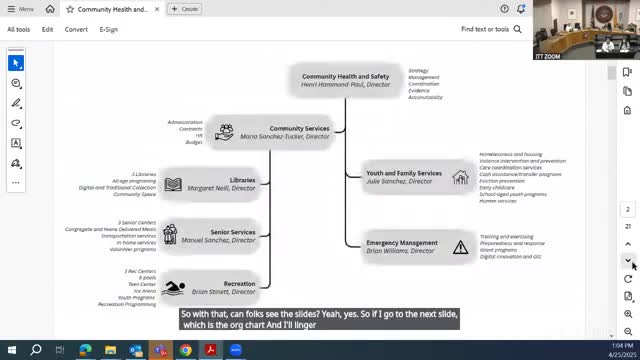Open the E-Sign menu
The width and height of the screenshot is (640, 360).
109,29
